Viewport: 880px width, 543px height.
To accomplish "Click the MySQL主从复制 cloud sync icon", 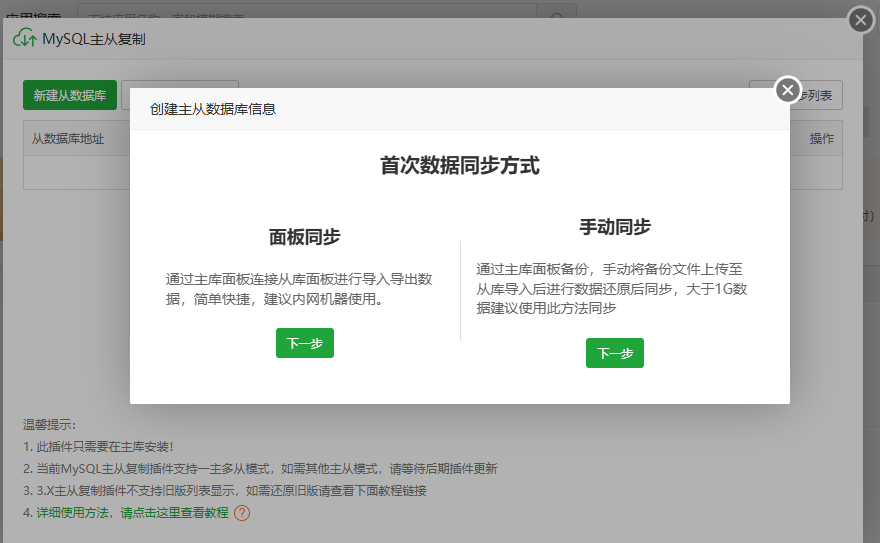I will 25,38.
